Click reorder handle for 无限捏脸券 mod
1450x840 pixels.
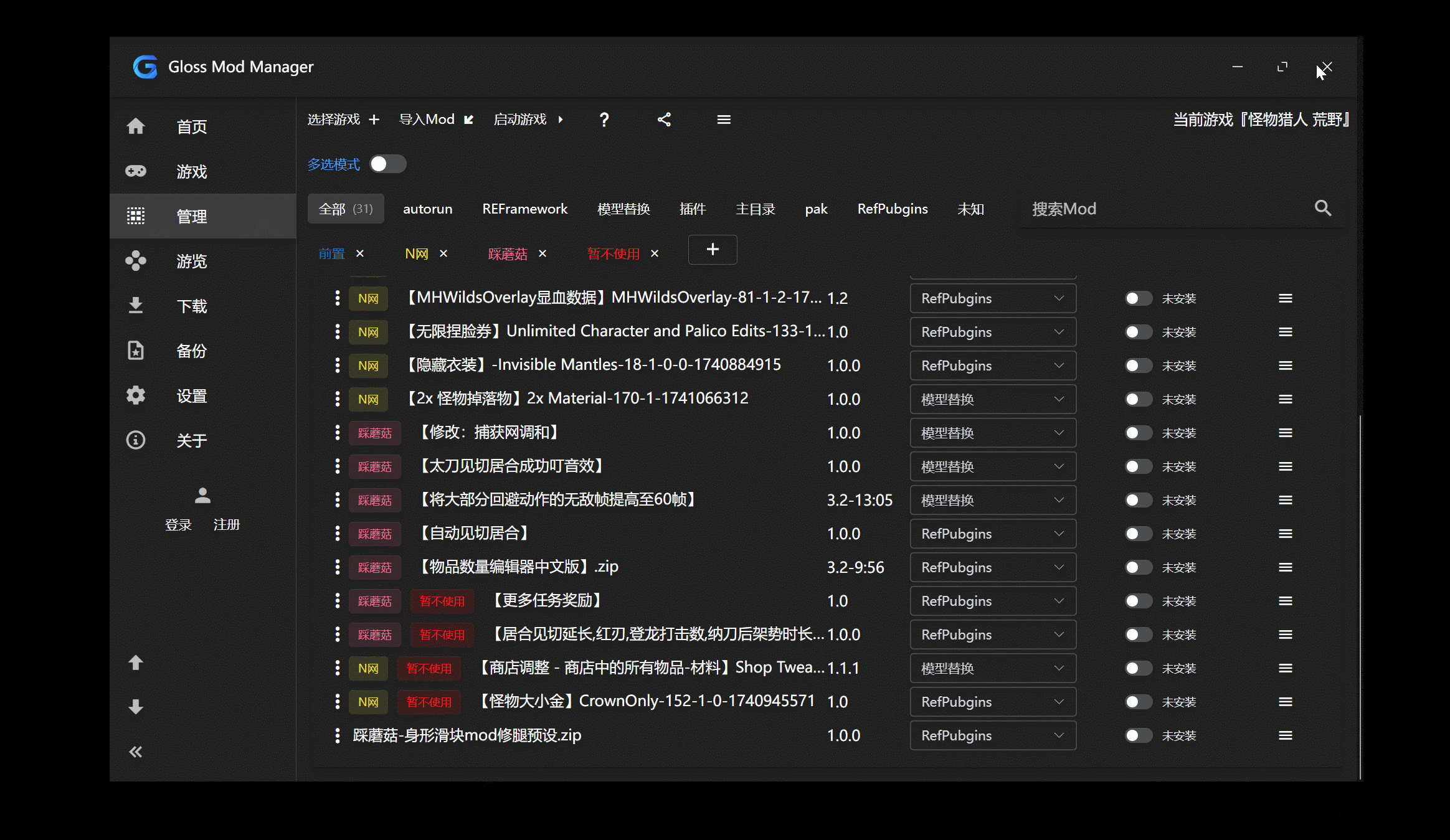click(1286, 332)
